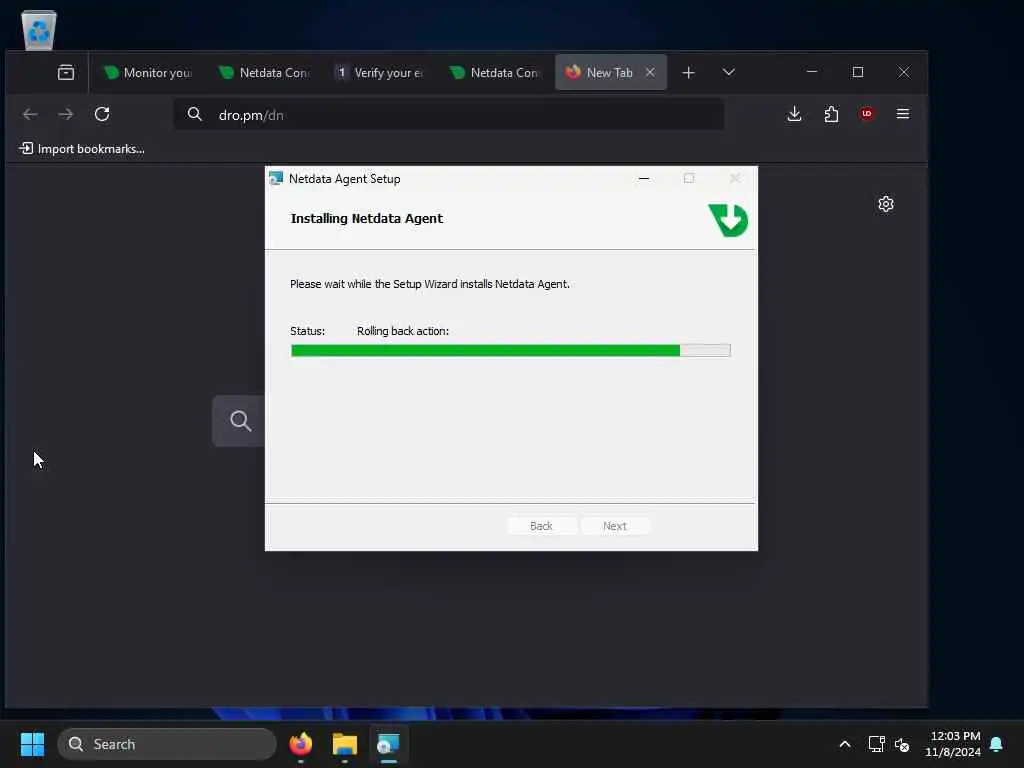This screenshot has height=768, width=1024.
Task: Switch to the second 'Netdata Con' tab
Action: click(x=496, y=72)
